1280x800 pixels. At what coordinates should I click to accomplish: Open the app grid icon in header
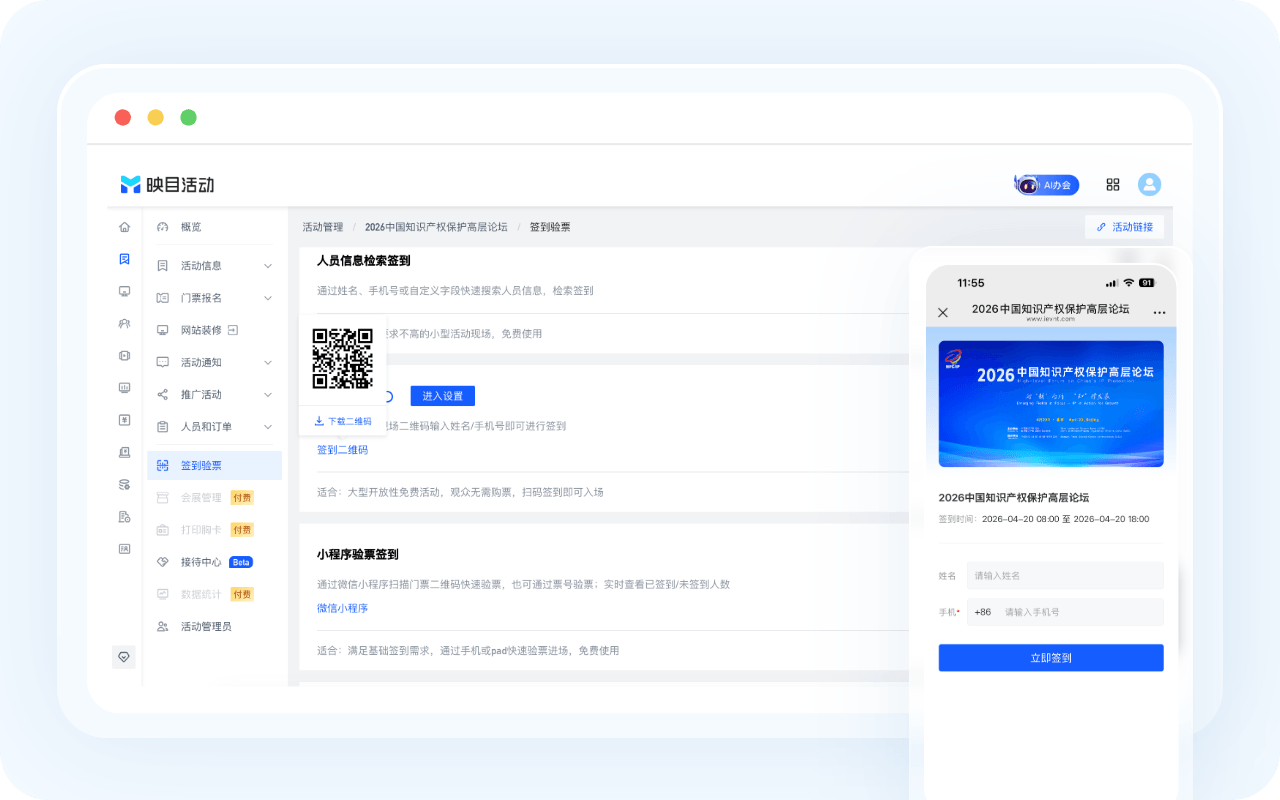(1113, 184)
